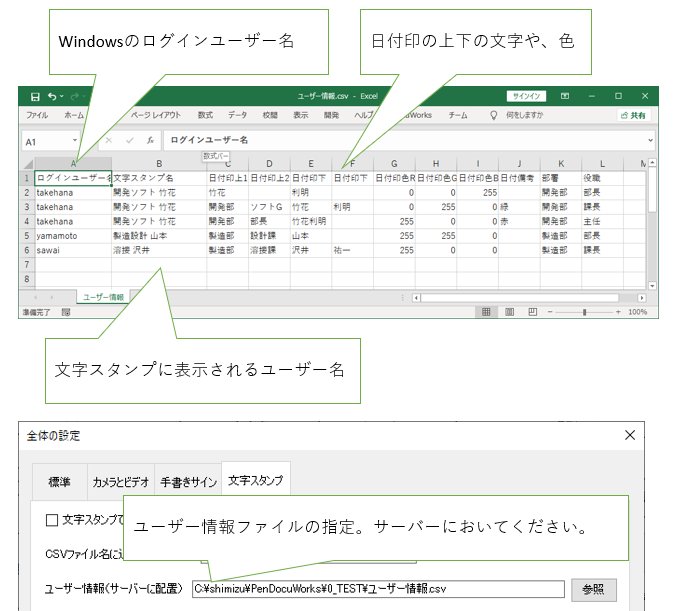Click the confirm checkmark icon in formula bar

point(130,140)
